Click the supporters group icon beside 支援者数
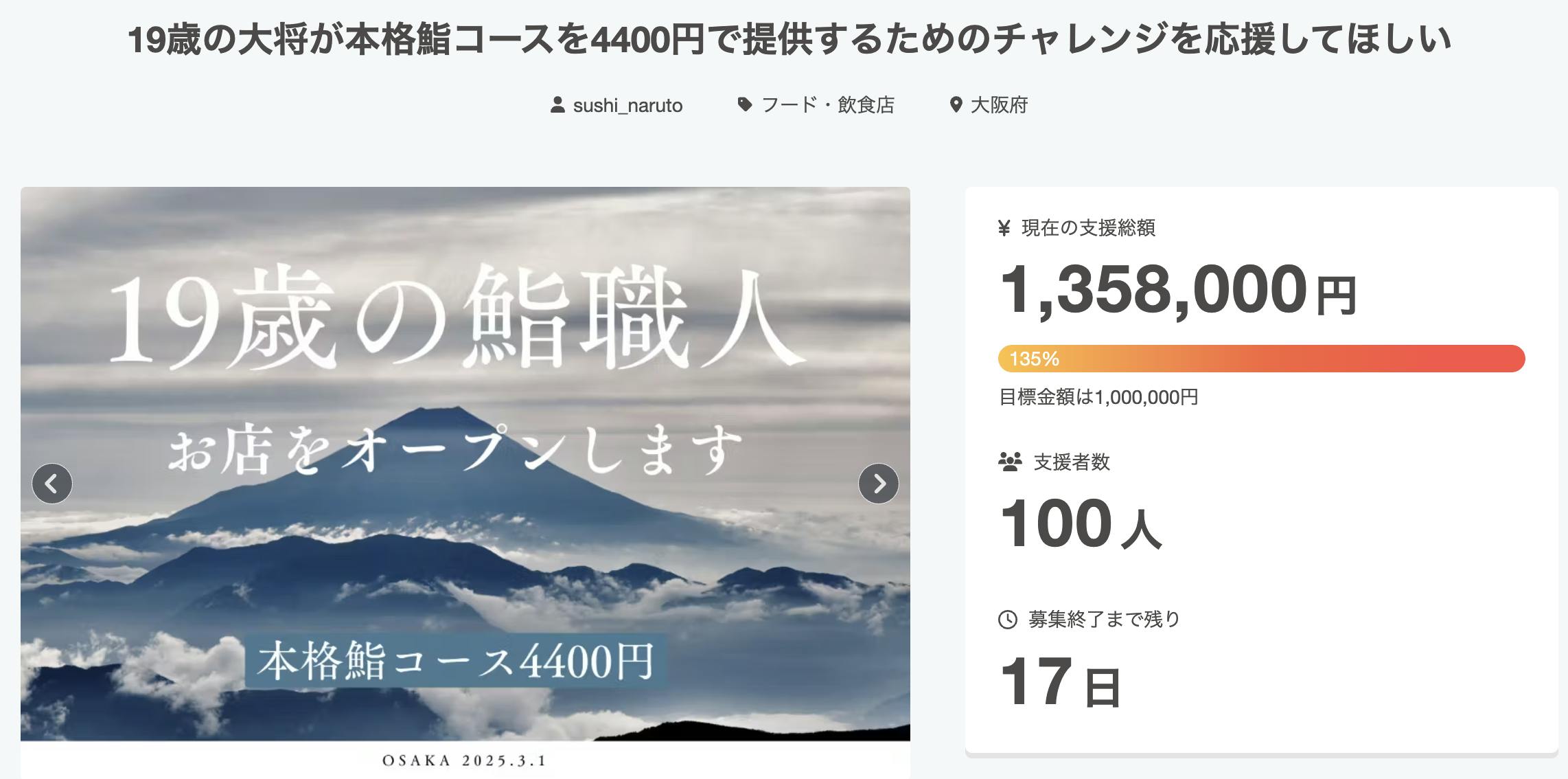 (x=1010, y=462)
